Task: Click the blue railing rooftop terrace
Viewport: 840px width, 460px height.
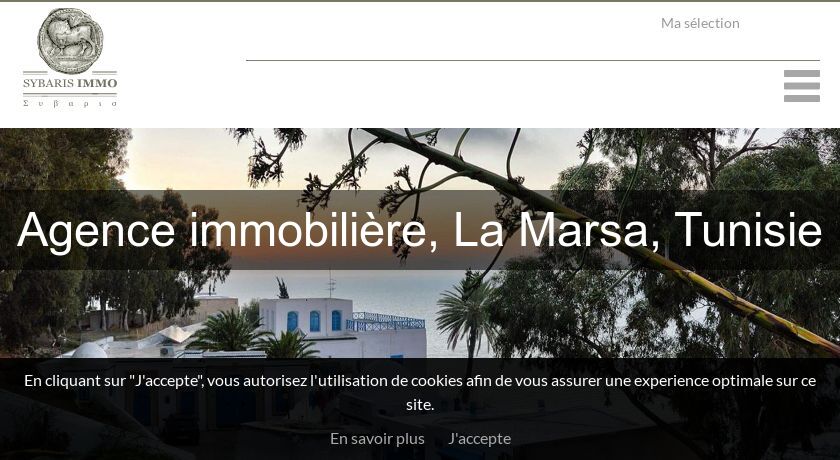Action: [x=385, y=322]
